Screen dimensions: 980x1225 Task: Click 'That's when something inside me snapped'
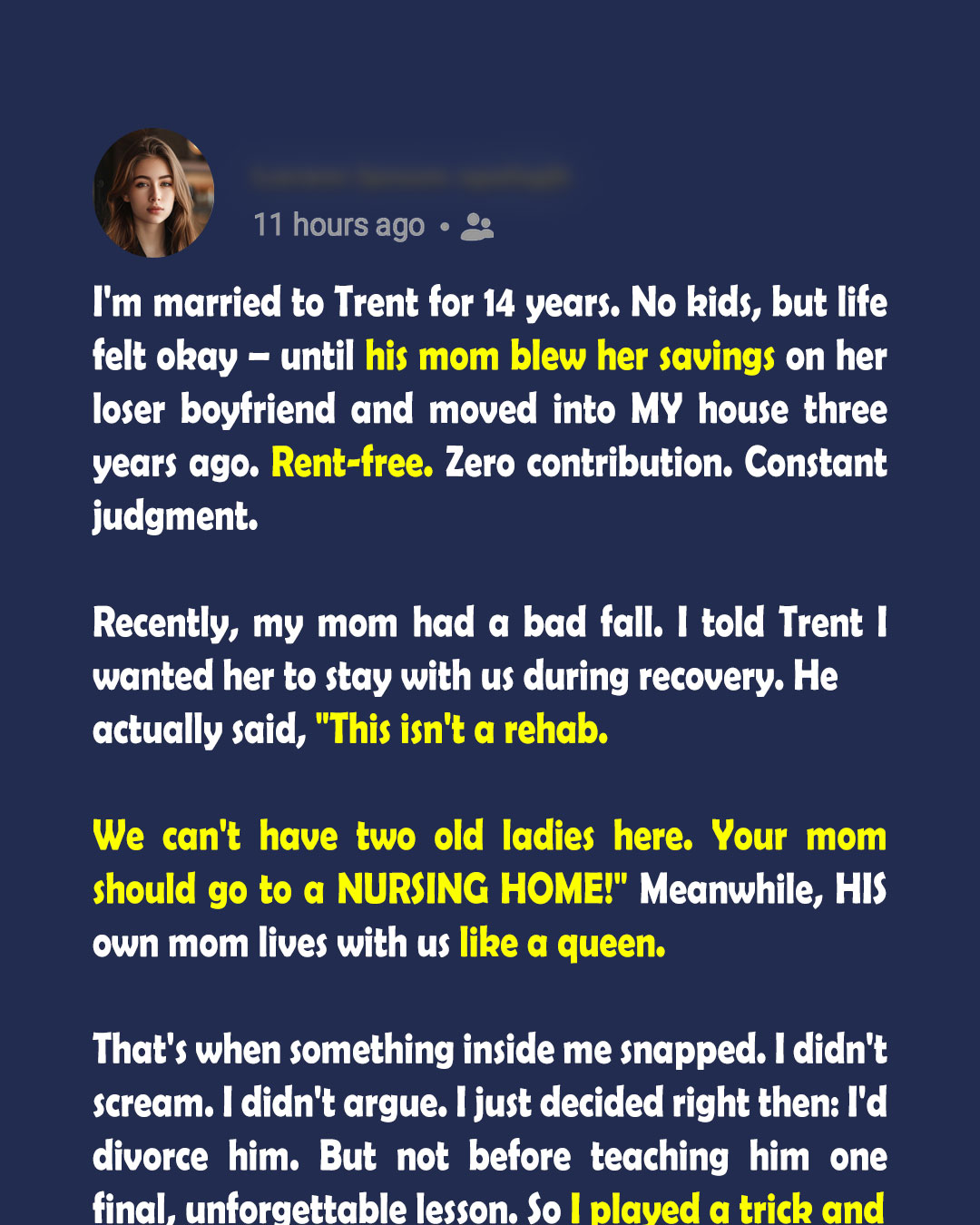pyautogui.click(x=430, y=1050)
